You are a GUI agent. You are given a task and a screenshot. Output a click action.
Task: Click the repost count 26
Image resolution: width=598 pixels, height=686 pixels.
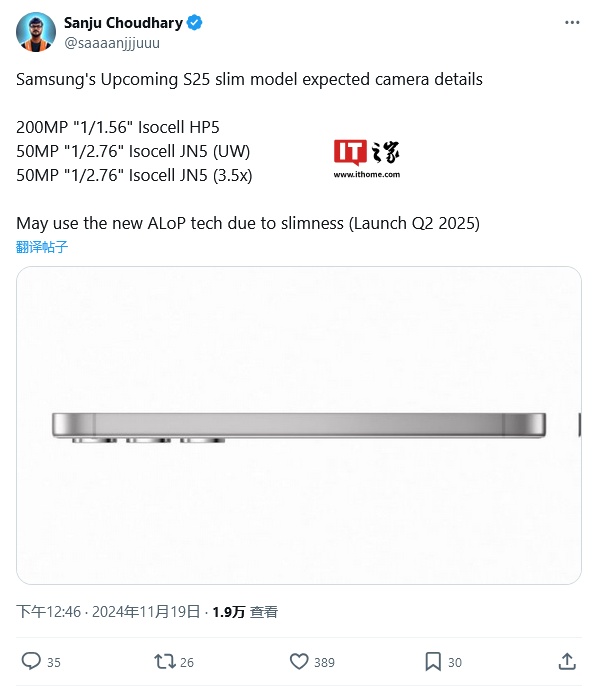(x=187, y=662)
